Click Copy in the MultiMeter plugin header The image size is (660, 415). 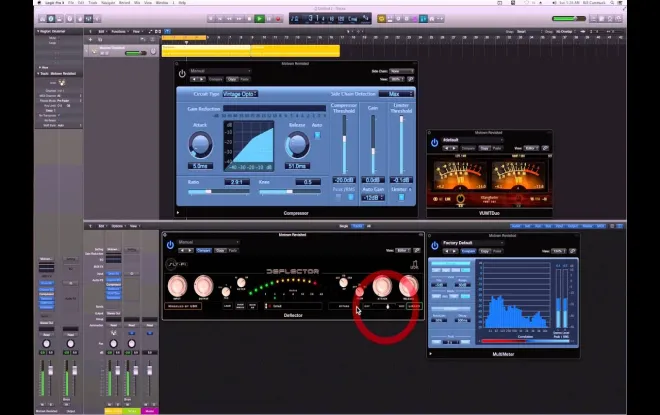pos(484,251)
